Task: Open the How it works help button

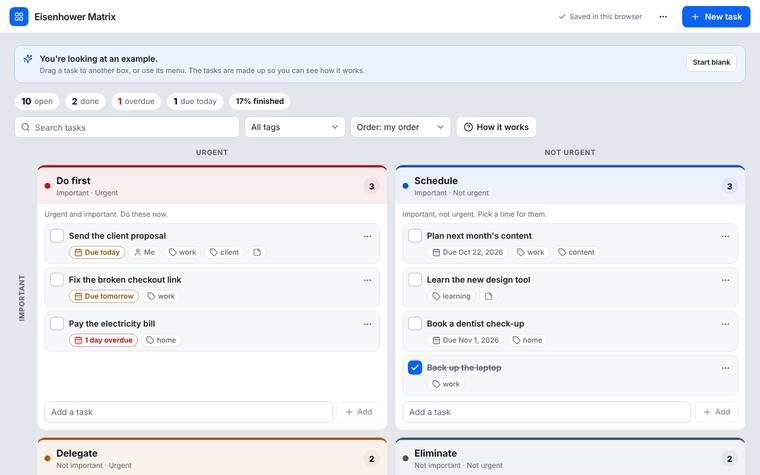Action: tap(496, 127)
